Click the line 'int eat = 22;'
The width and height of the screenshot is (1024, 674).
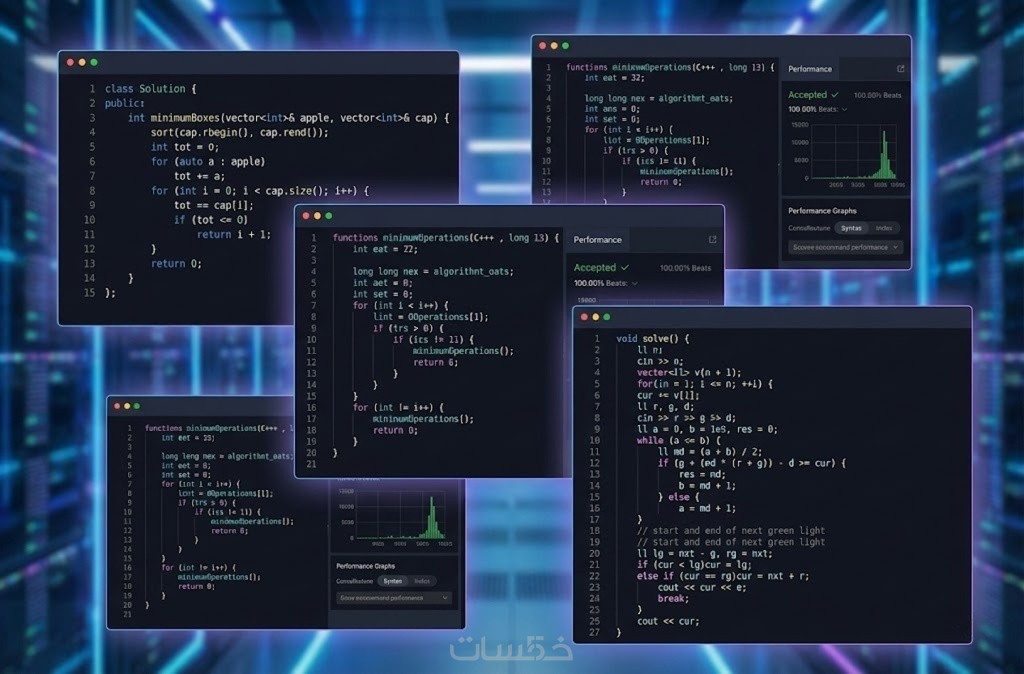[385, 249]
